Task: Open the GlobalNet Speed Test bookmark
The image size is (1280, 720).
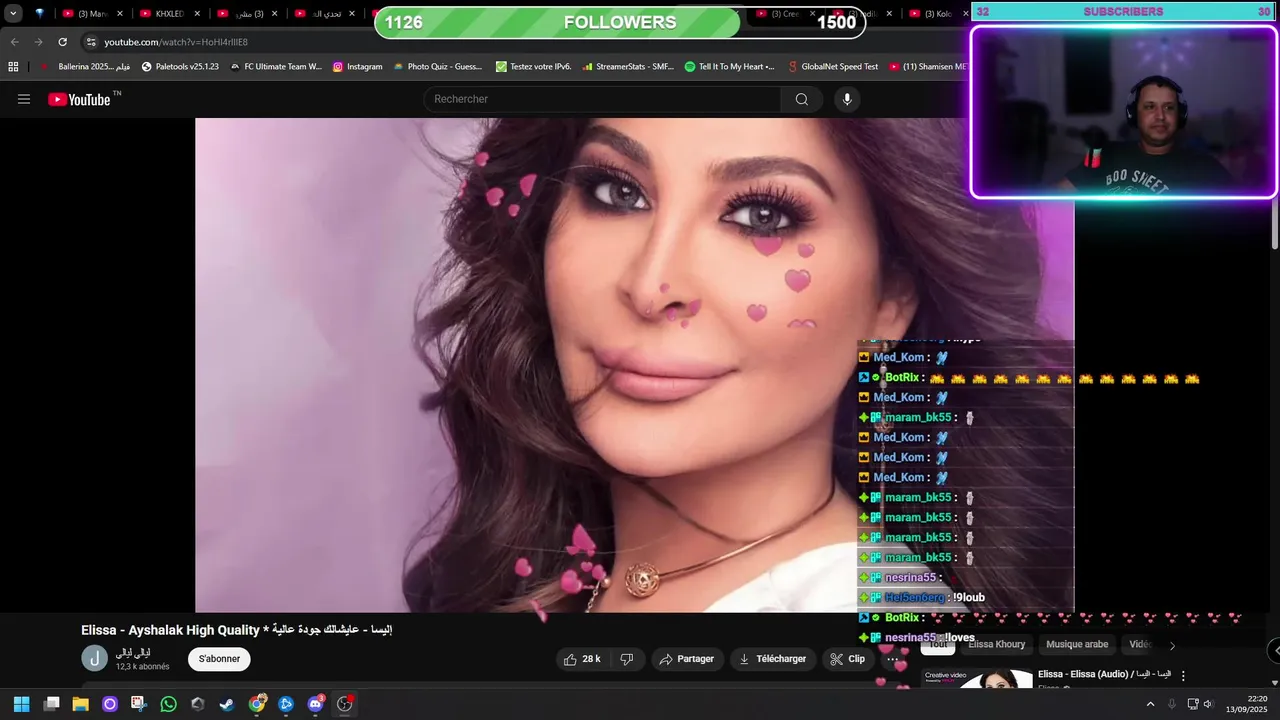Action: [x=832, y=67]
